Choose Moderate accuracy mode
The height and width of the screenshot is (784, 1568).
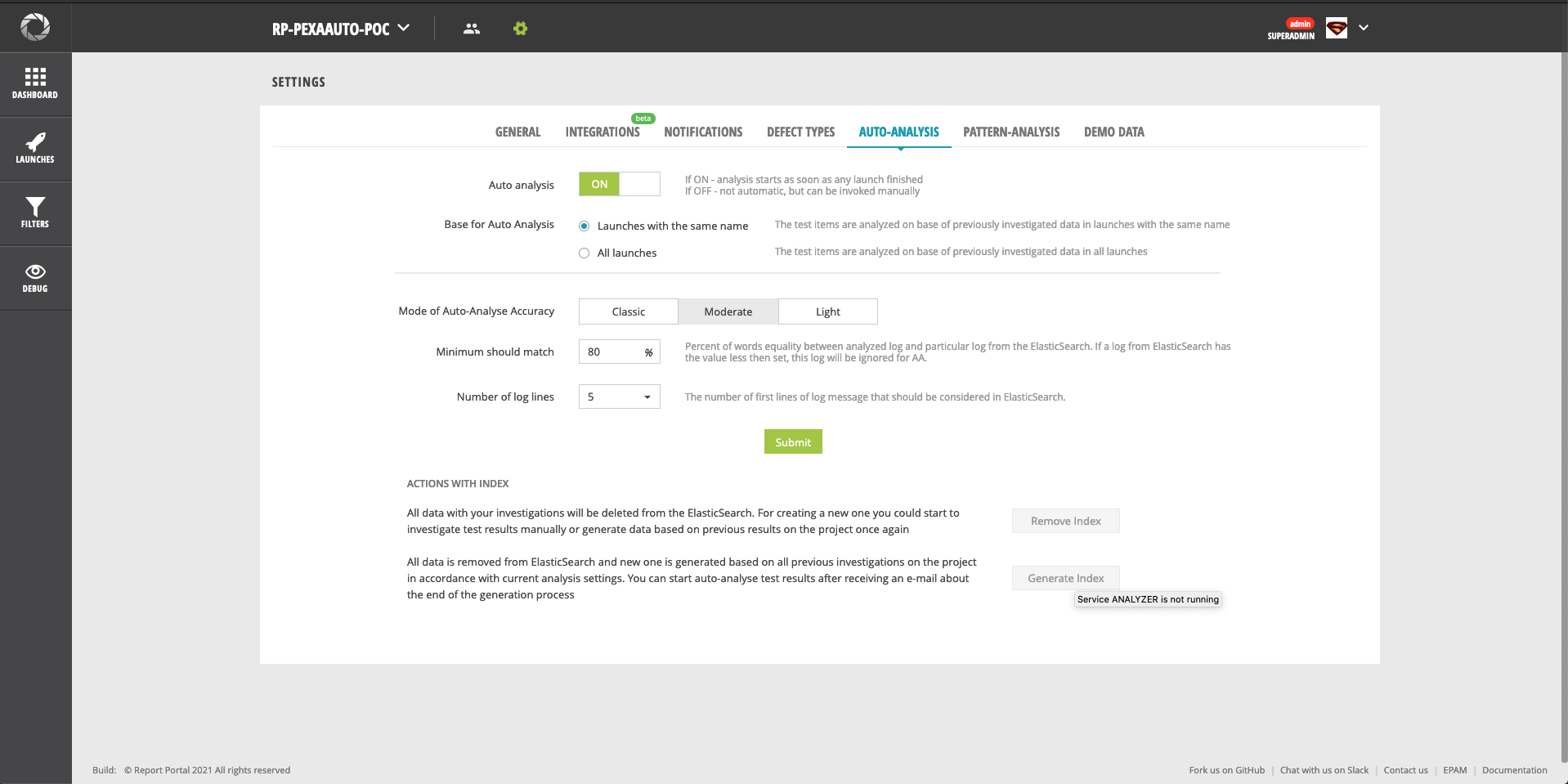click(728, 311)
